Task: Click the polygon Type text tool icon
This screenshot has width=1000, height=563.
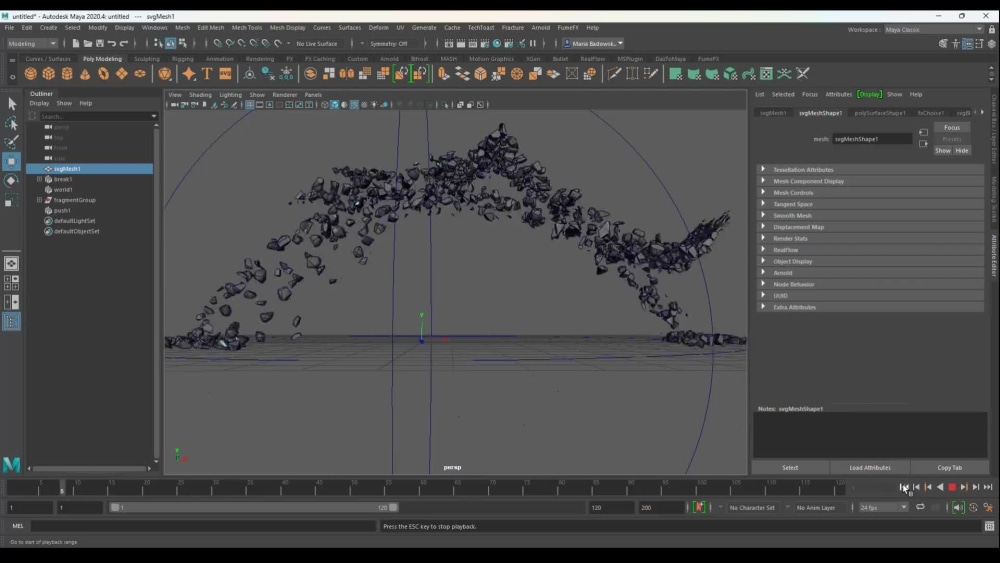Action: point(207,74)
